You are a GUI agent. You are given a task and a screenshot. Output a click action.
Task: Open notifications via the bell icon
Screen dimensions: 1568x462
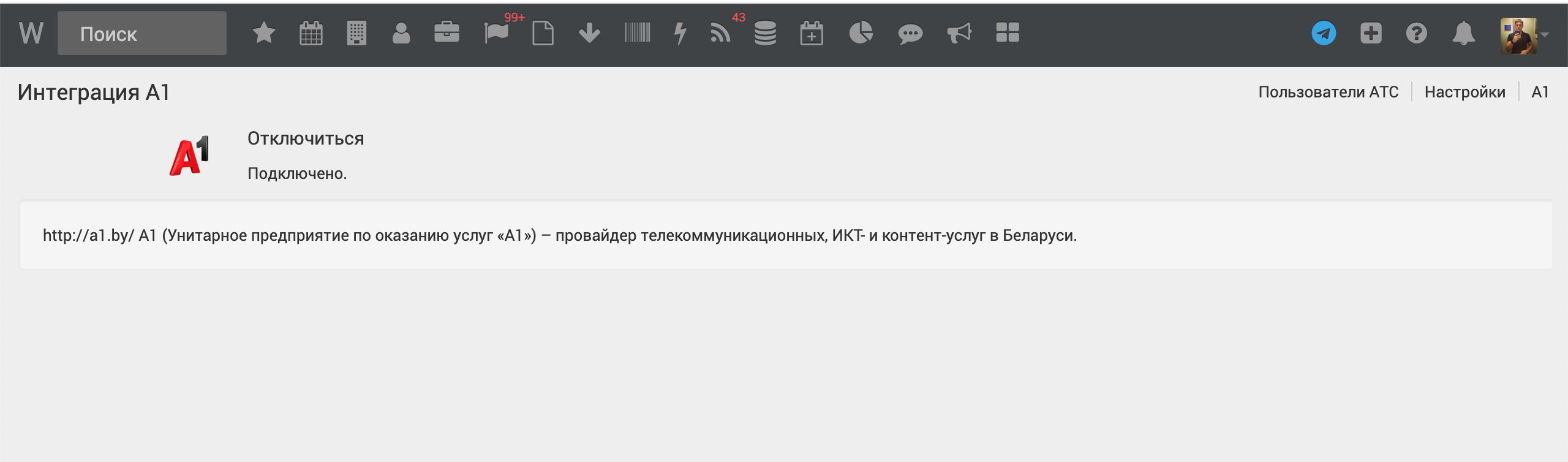1463,33
